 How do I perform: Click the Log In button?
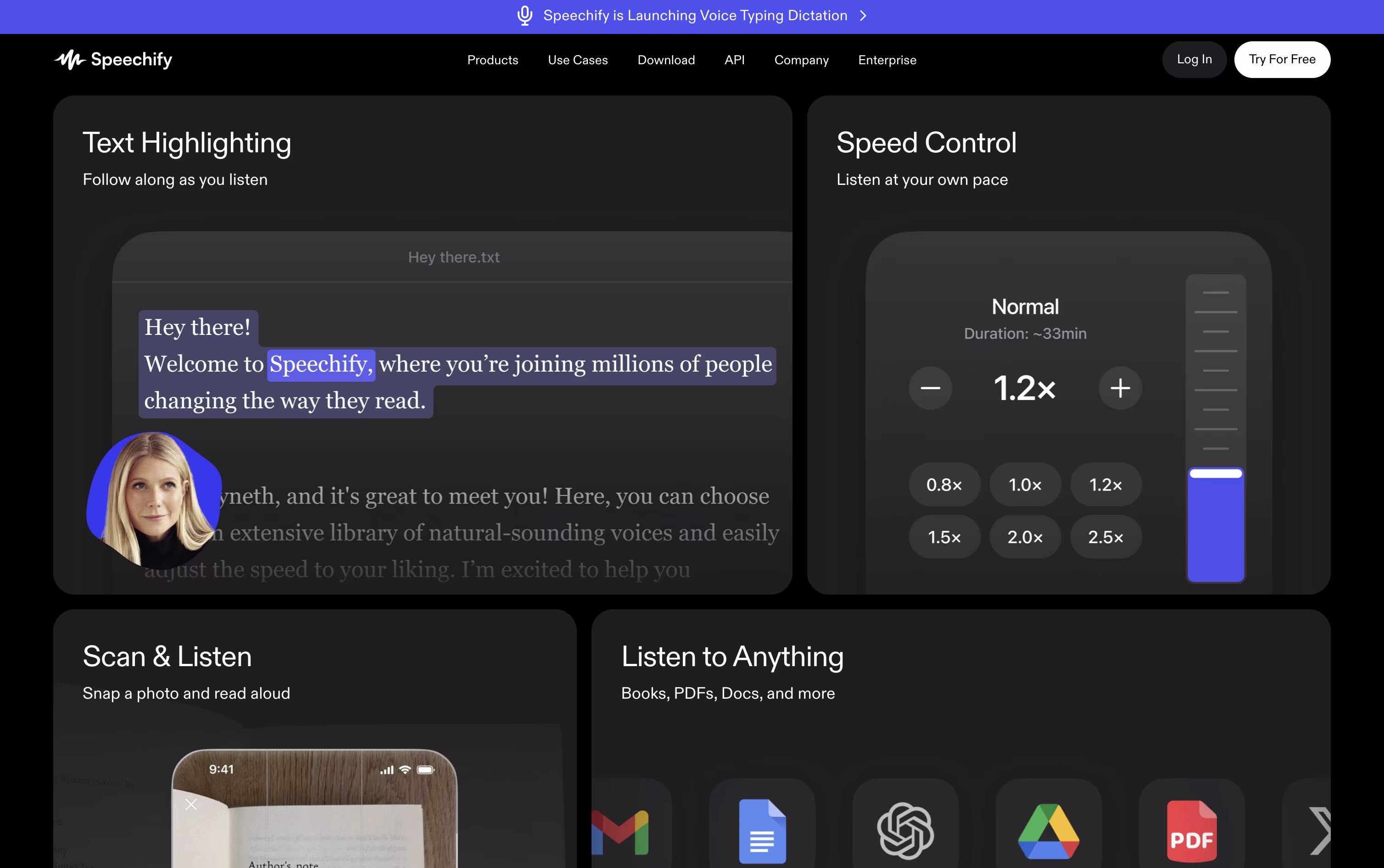tap(1194, 59)
